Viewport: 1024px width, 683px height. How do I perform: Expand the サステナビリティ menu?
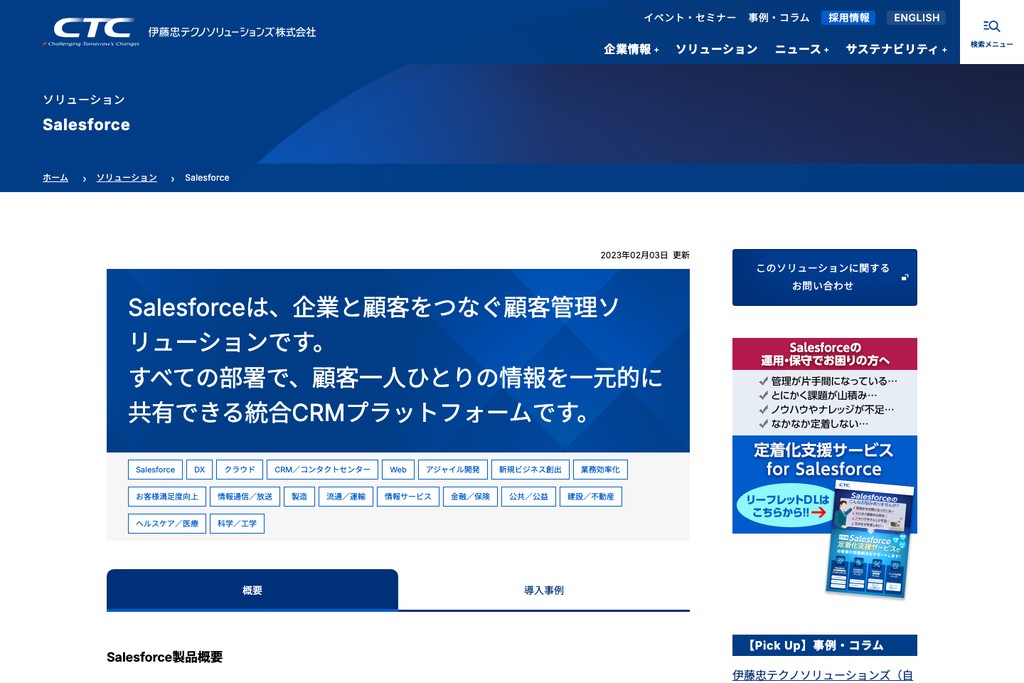click(896, 49)
